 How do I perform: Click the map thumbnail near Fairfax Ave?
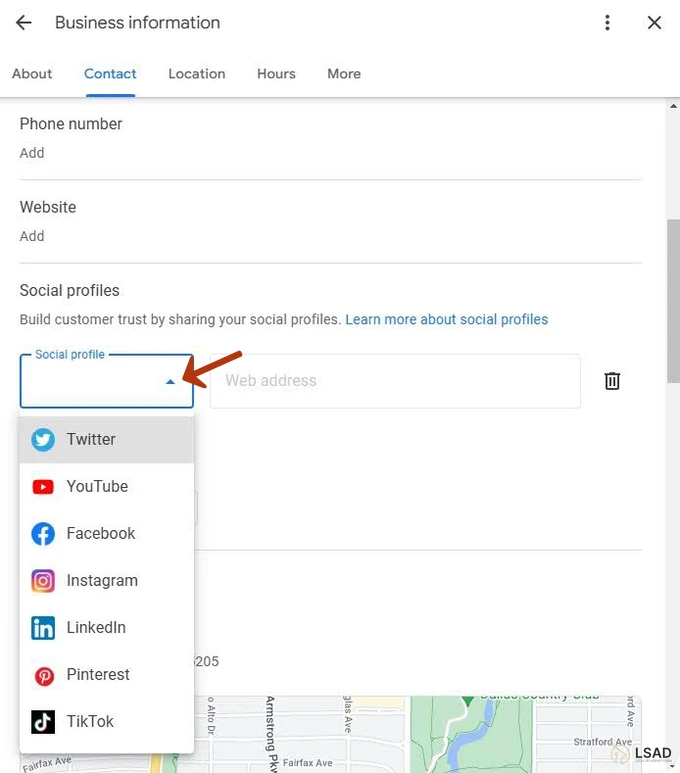point(330,734)
